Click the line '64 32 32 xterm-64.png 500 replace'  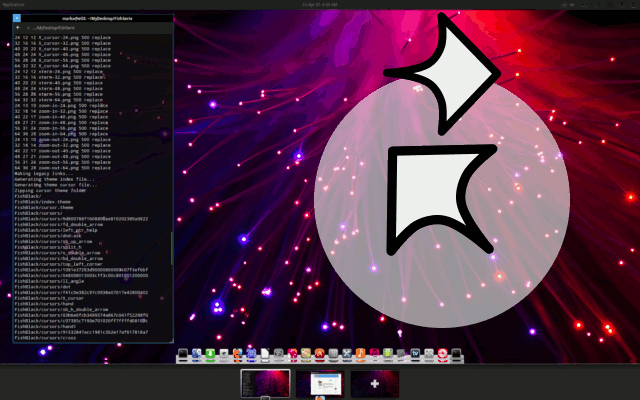(59, 100)
